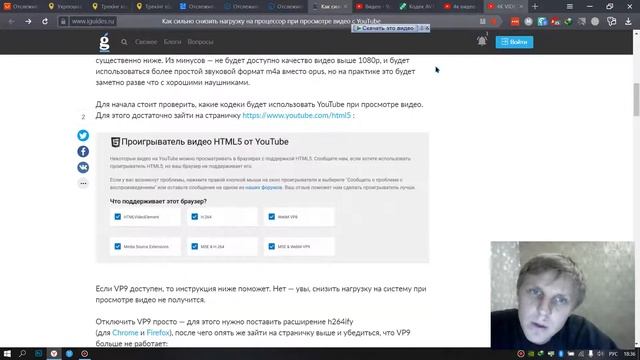Click the Yandex Browser taskbar icon
This screenshot has height=360, width=640.
53,354
